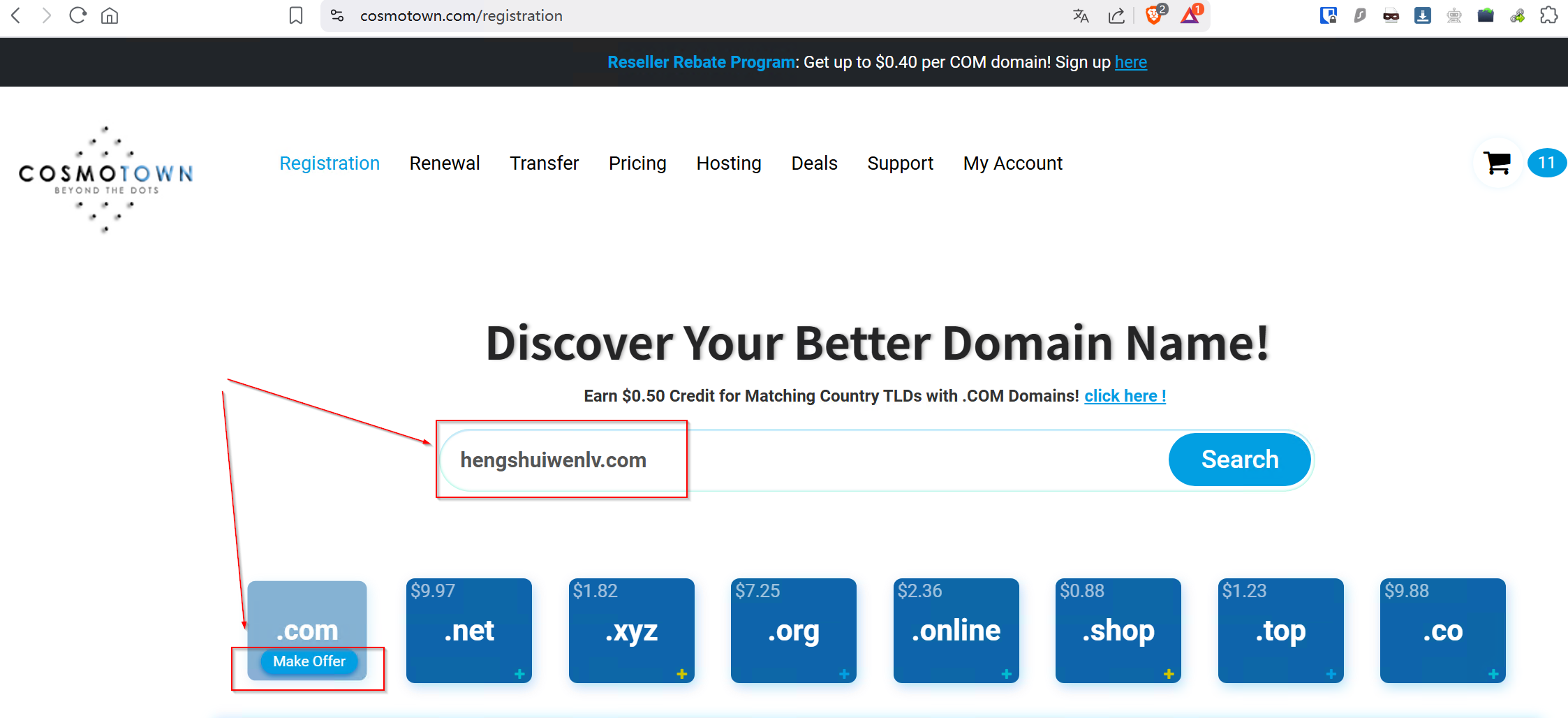Open the Extensions puzzle menu
Viewport: 1568px width, 718px height.
pos(1549,15)
